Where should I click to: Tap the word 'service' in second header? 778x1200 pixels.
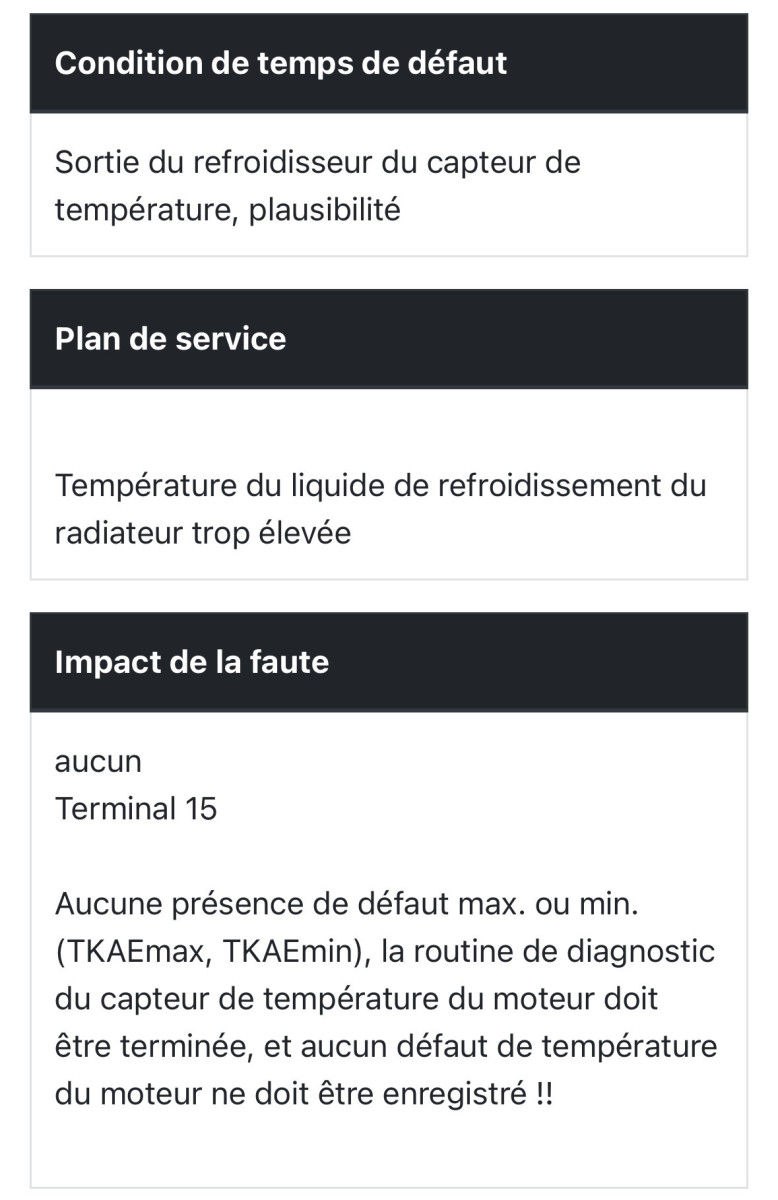point(230,338)
